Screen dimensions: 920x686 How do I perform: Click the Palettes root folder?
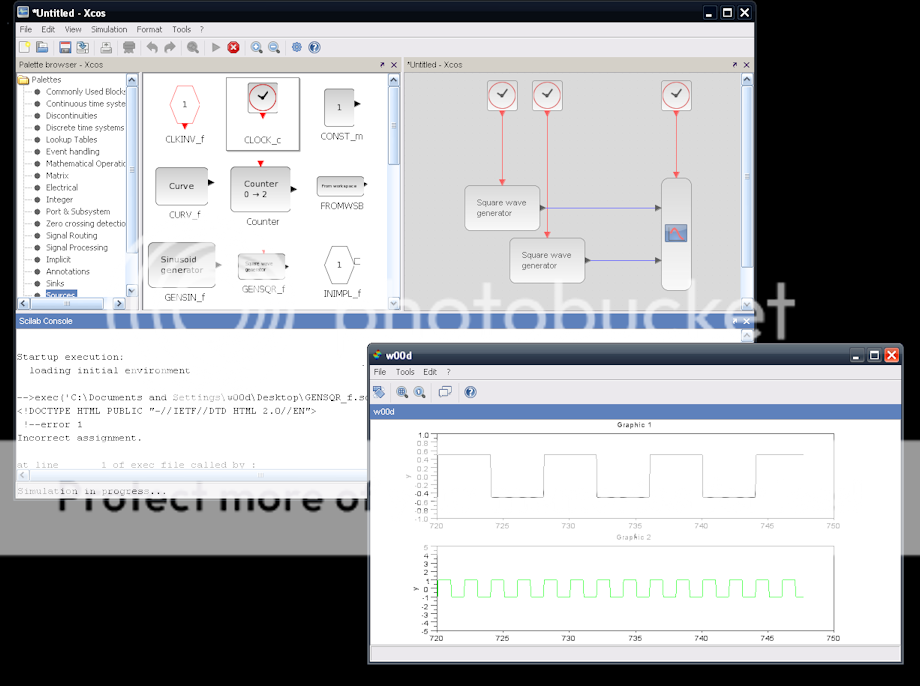pos(40,80)
